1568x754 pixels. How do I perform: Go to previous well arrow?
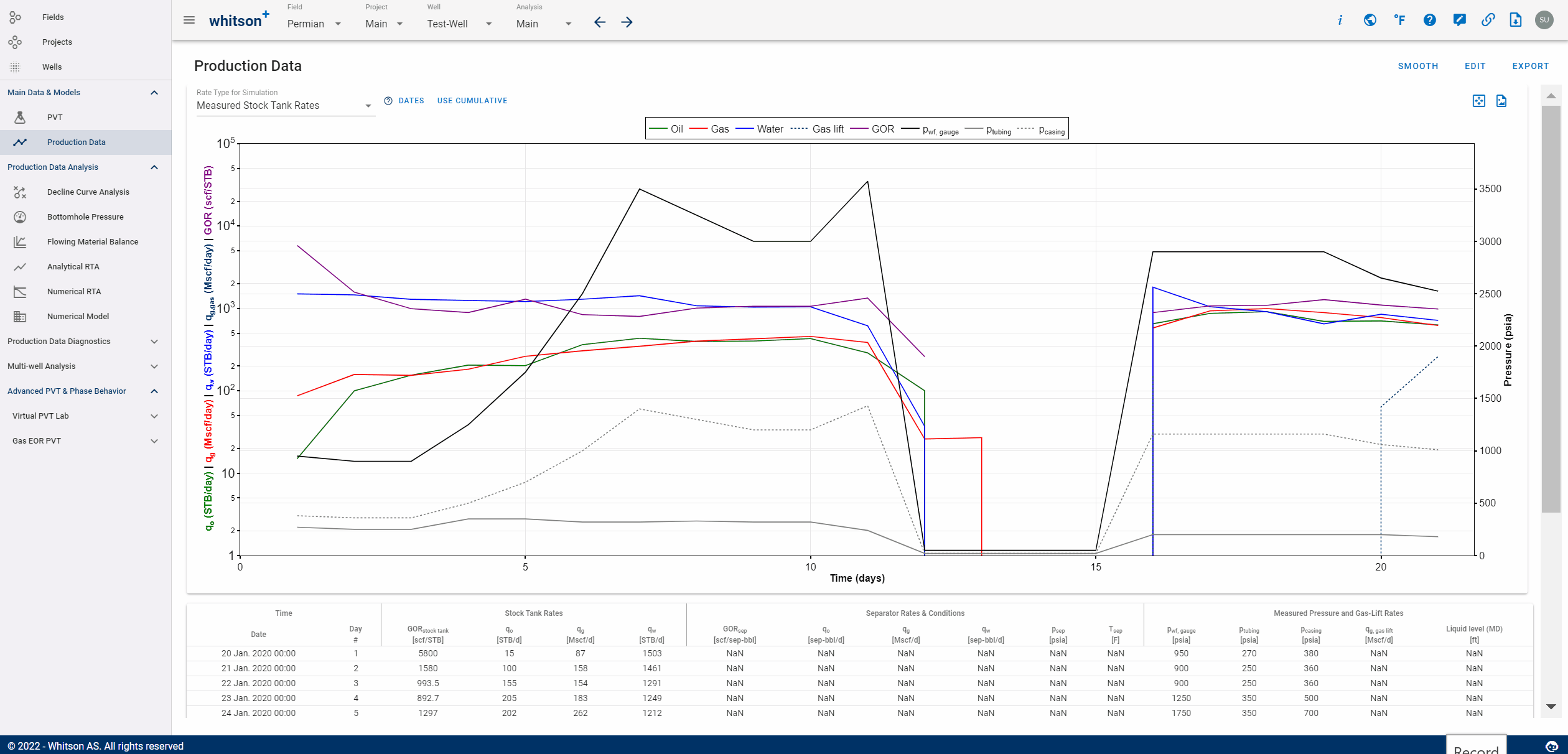pos(599,22)
